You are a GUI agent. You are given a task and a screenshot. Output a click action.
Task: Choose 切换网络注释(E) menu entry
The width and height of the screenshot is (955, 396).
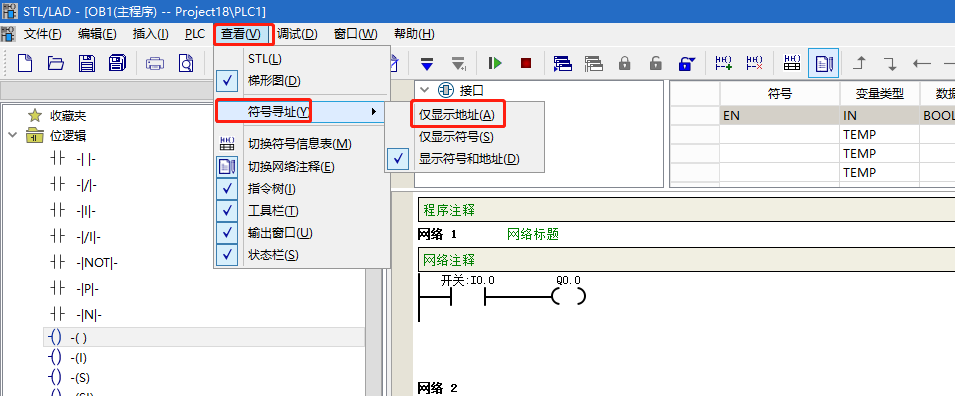click(301, 166)
